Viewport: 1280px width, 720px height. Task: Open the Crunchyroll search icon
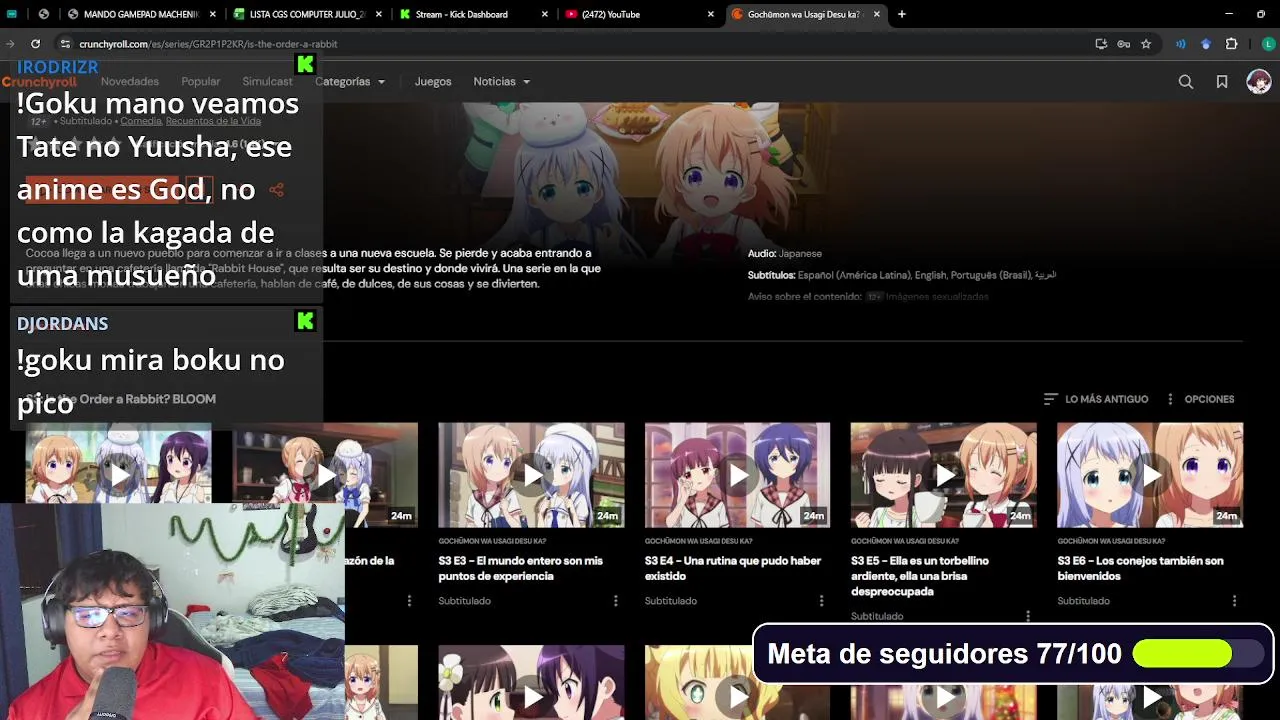[1185, 82]
